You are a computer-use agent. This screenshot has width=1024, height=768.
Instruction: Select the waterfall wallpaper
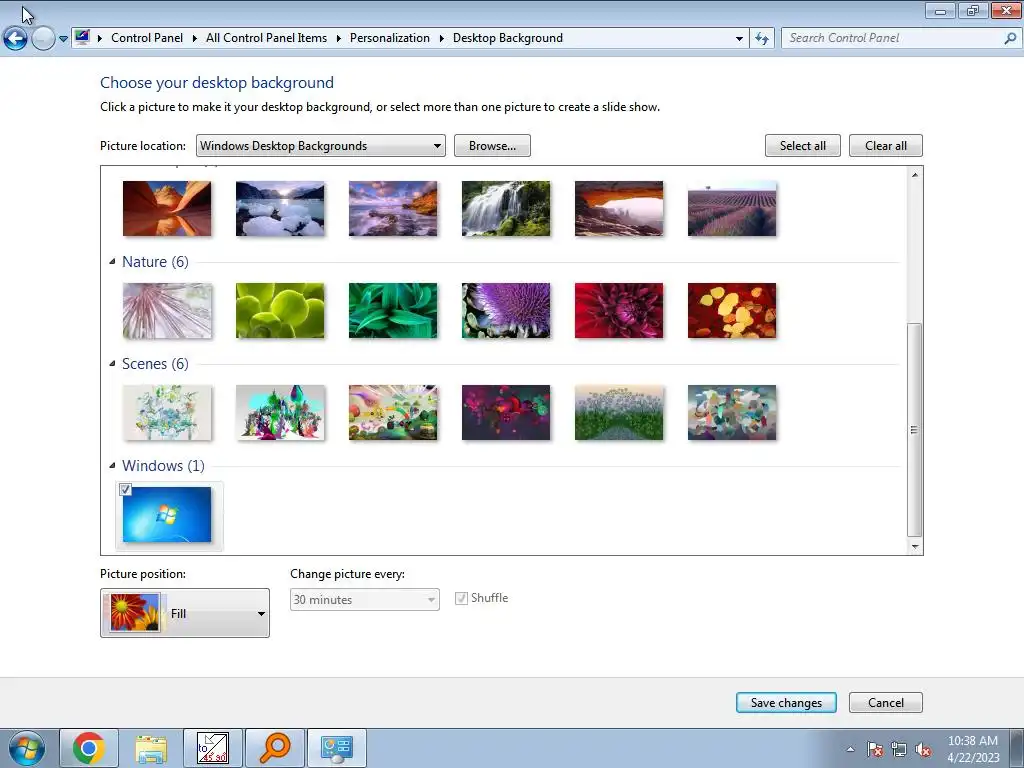(506, 208)
